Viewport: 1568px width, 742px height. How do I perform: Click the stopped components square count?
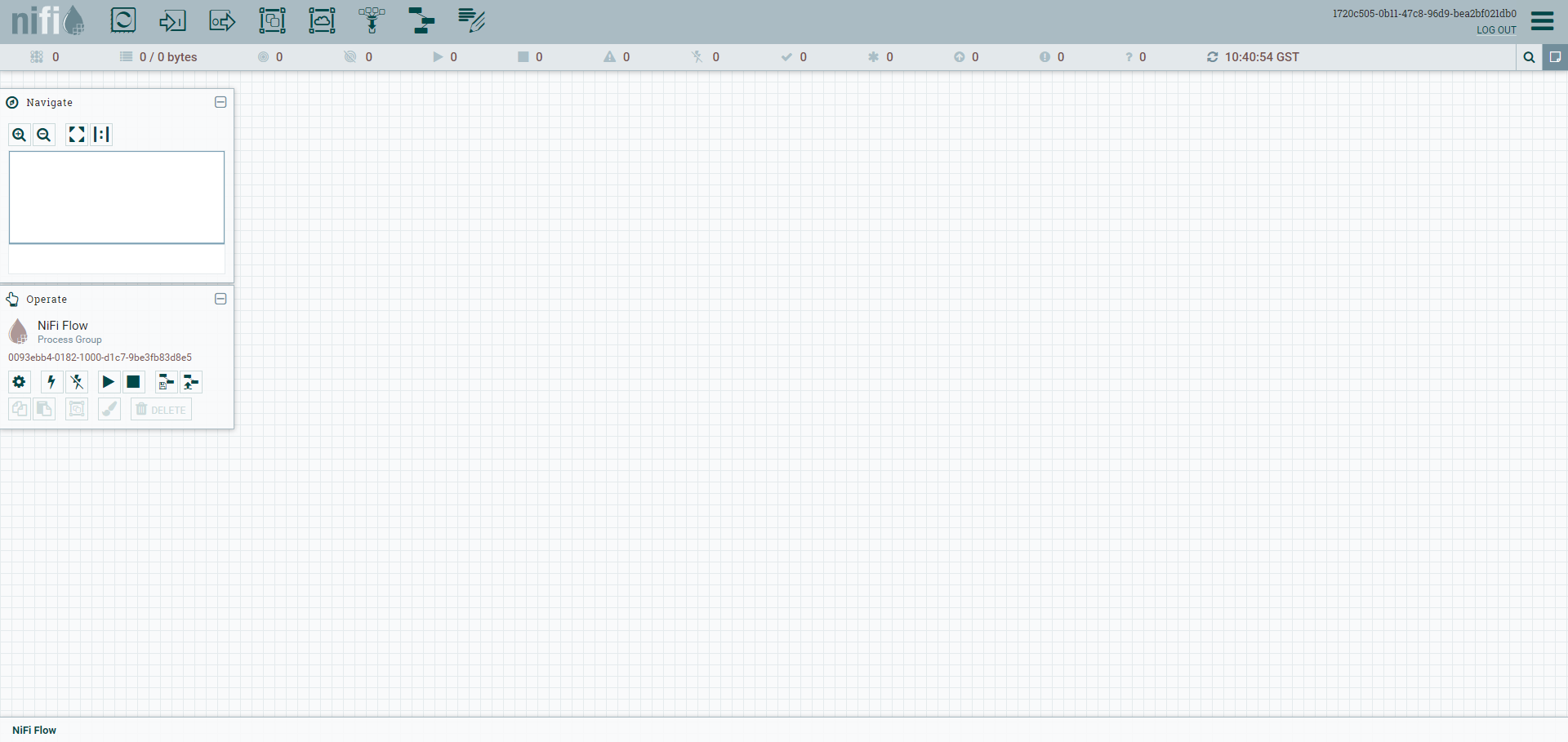click(530, 57)
